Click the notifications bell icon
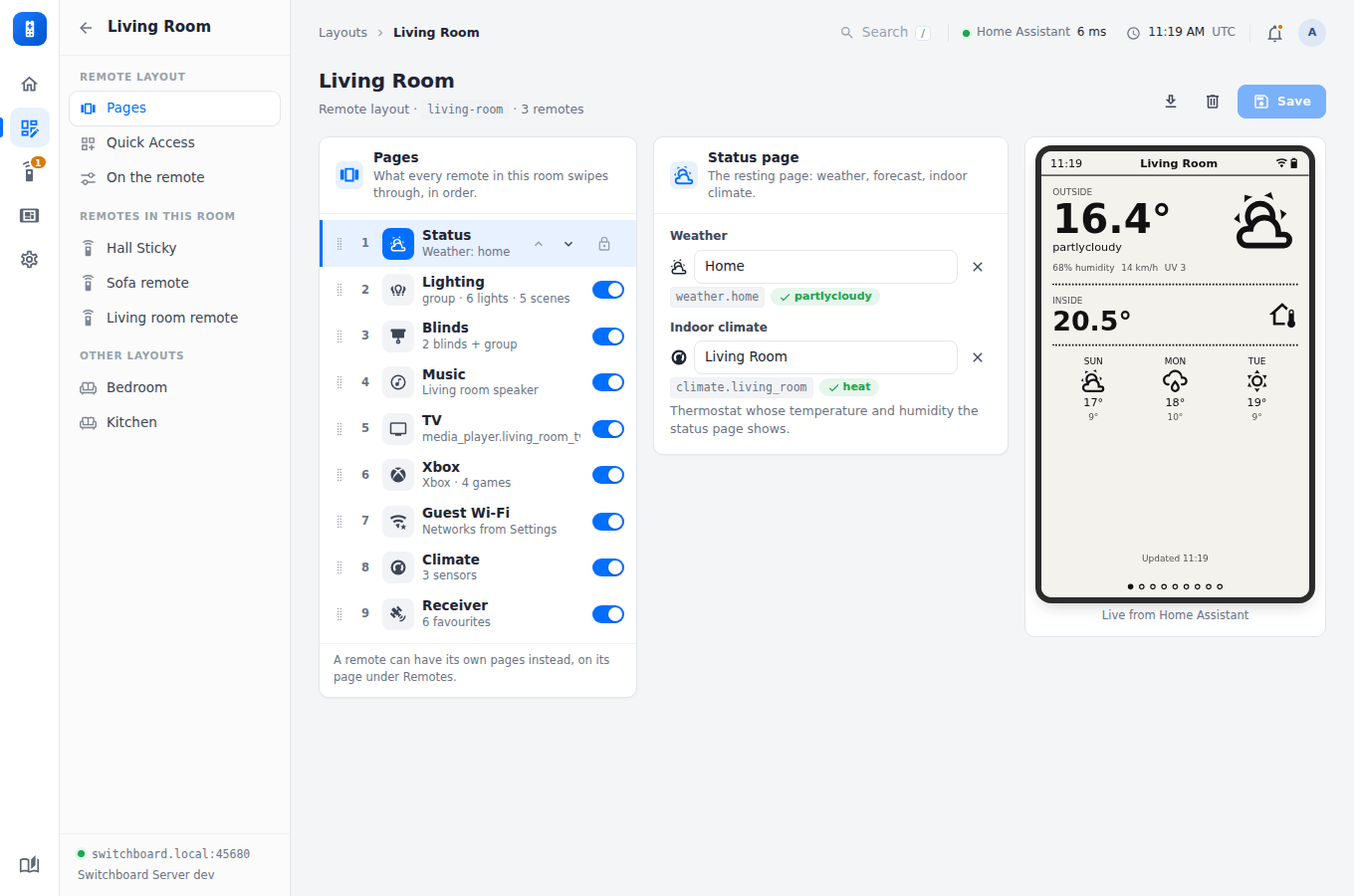The image size is (1354, 896). (1274, 33)
